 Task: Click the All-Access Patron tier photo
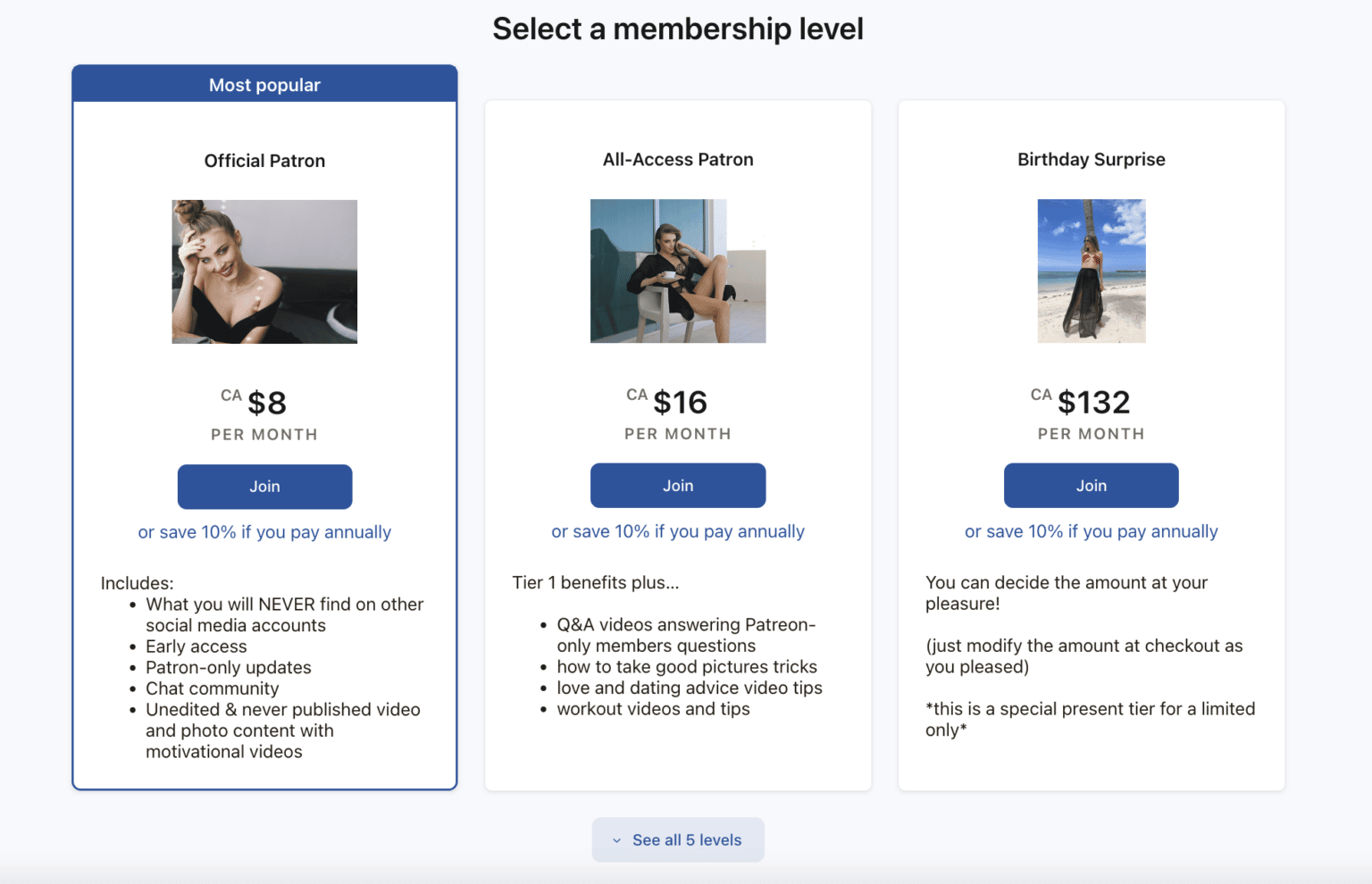[677, 271]
